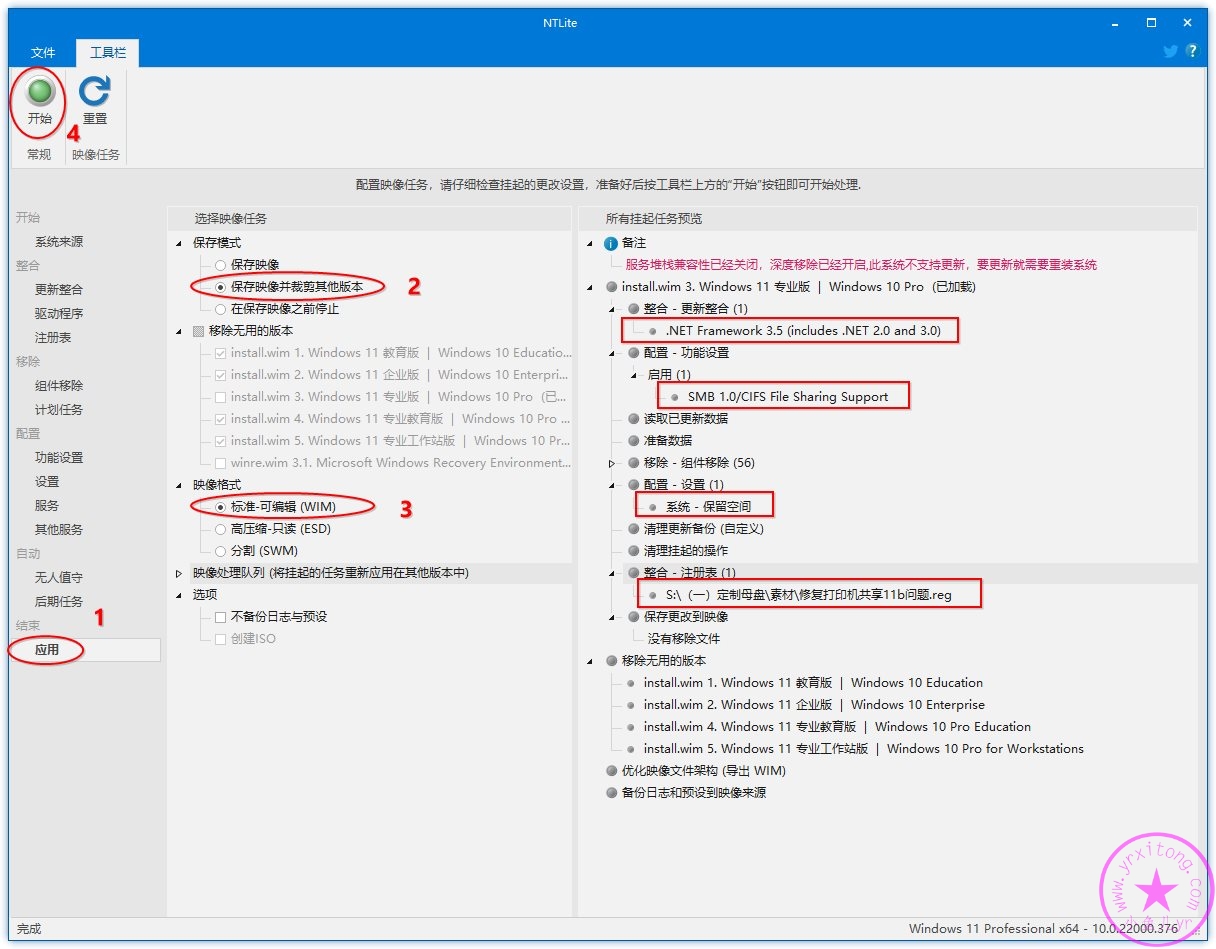Image resolution: width=1216 pixels, height=949 pixels.
Task: Open the 无人值守 sidebar page
Action: click(59, 578)
